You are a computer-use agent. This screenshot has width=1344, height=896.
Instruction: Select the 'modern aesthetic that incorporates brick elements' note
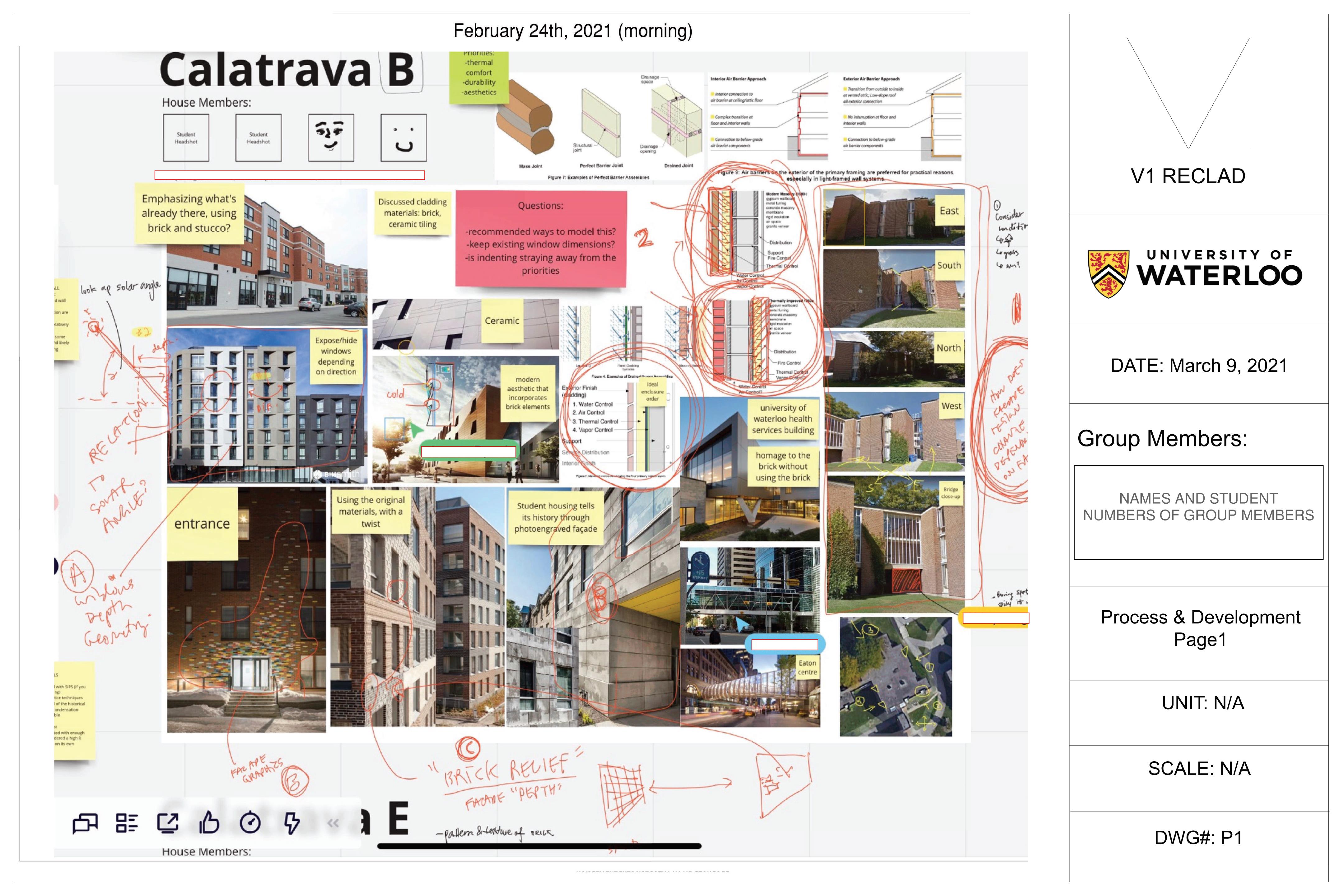527,393
